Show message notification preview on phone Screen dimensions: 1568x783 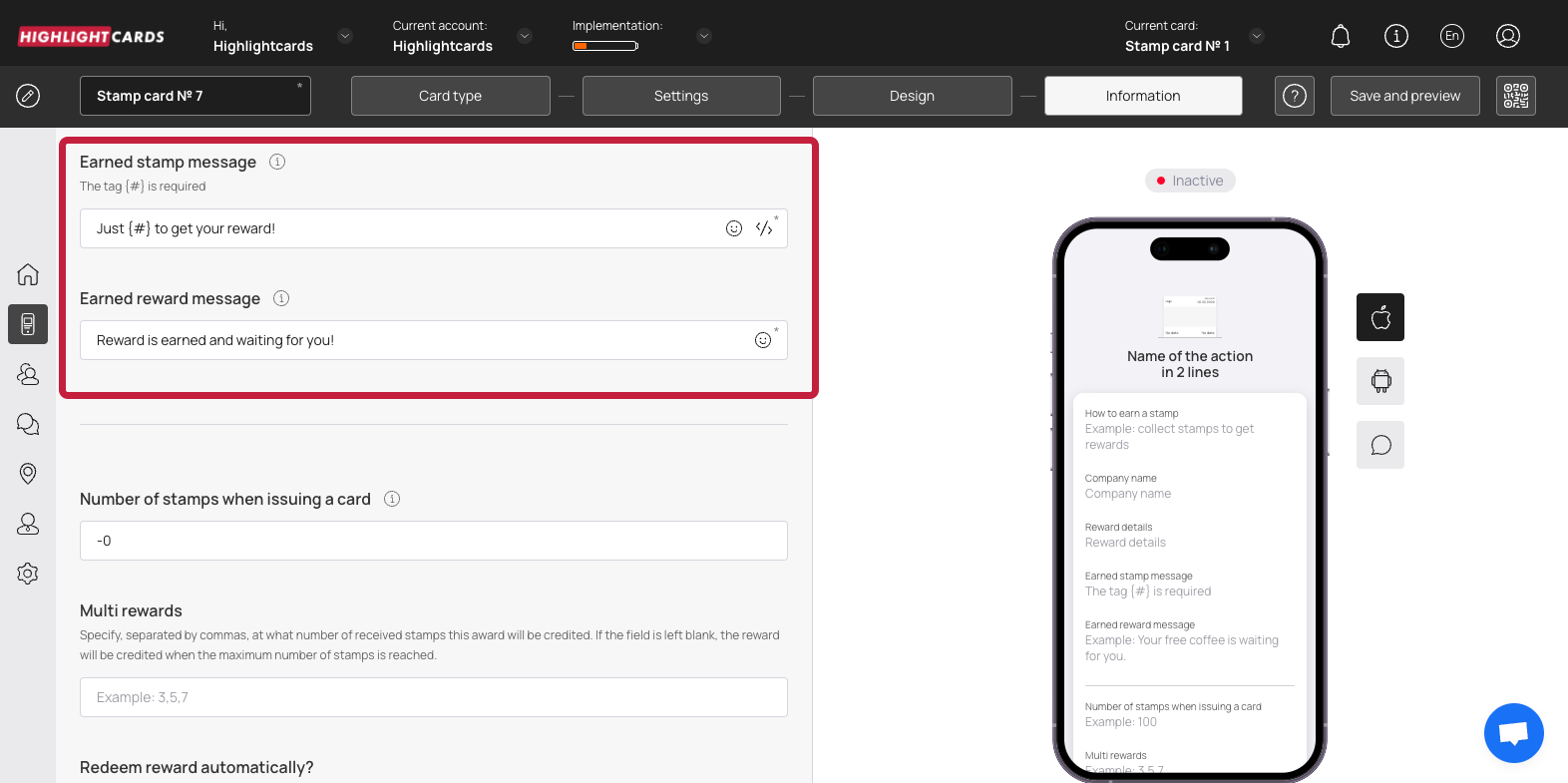1380,445
